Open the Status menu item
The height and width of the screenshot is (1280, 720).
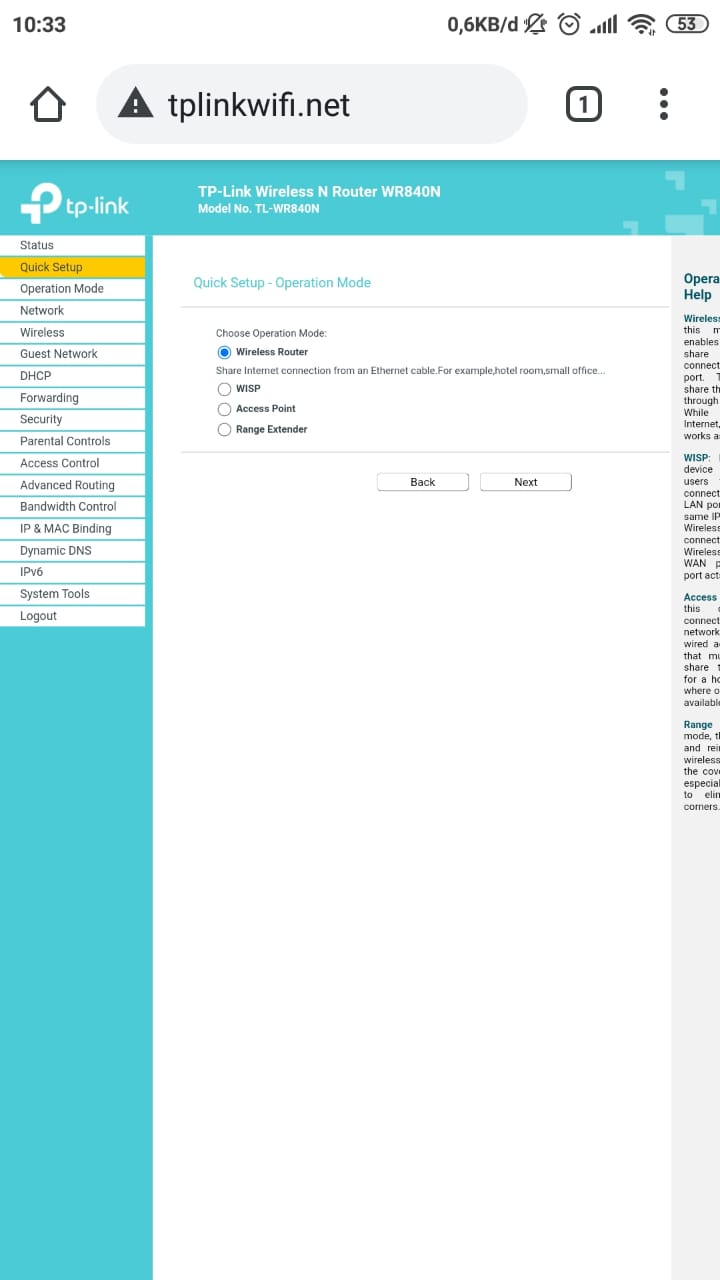[x=72, y=245]
